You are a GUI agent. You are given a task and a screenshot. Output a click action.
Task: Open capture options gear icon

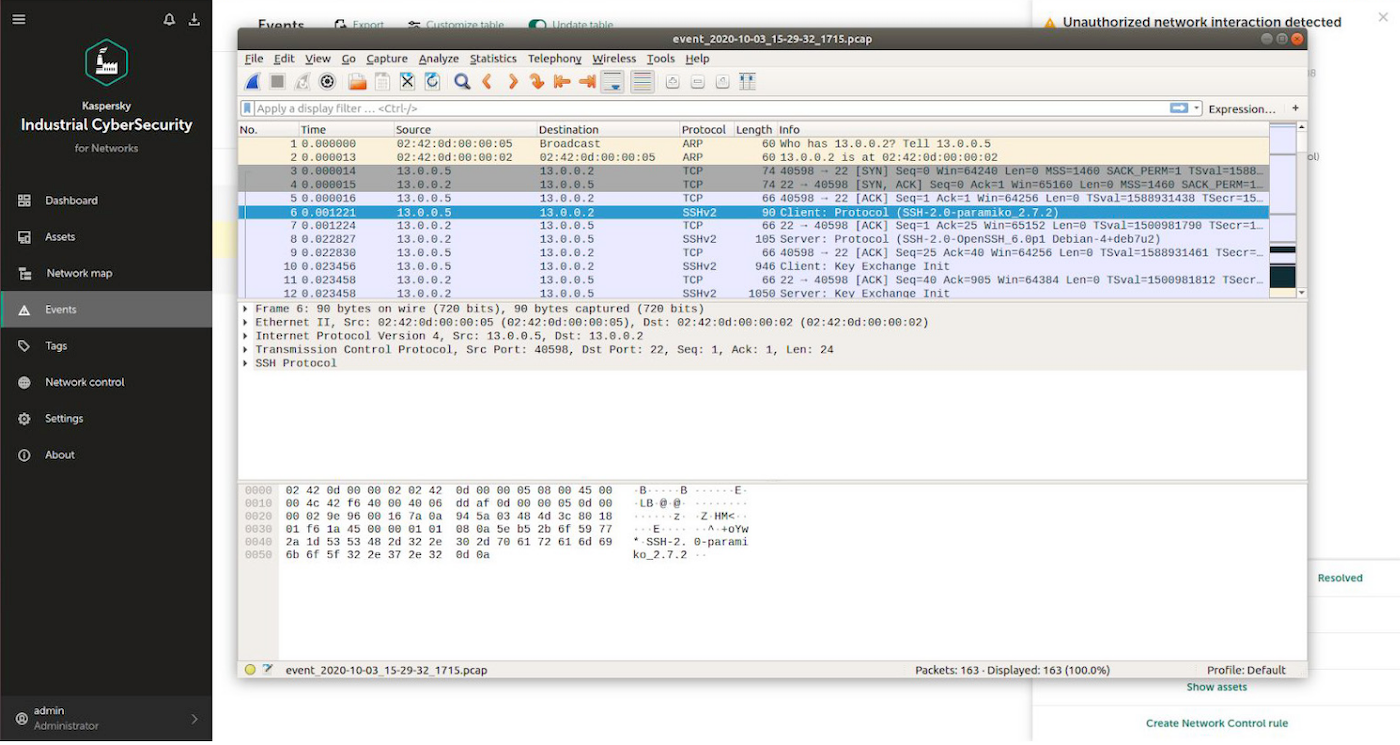(327, 82)
